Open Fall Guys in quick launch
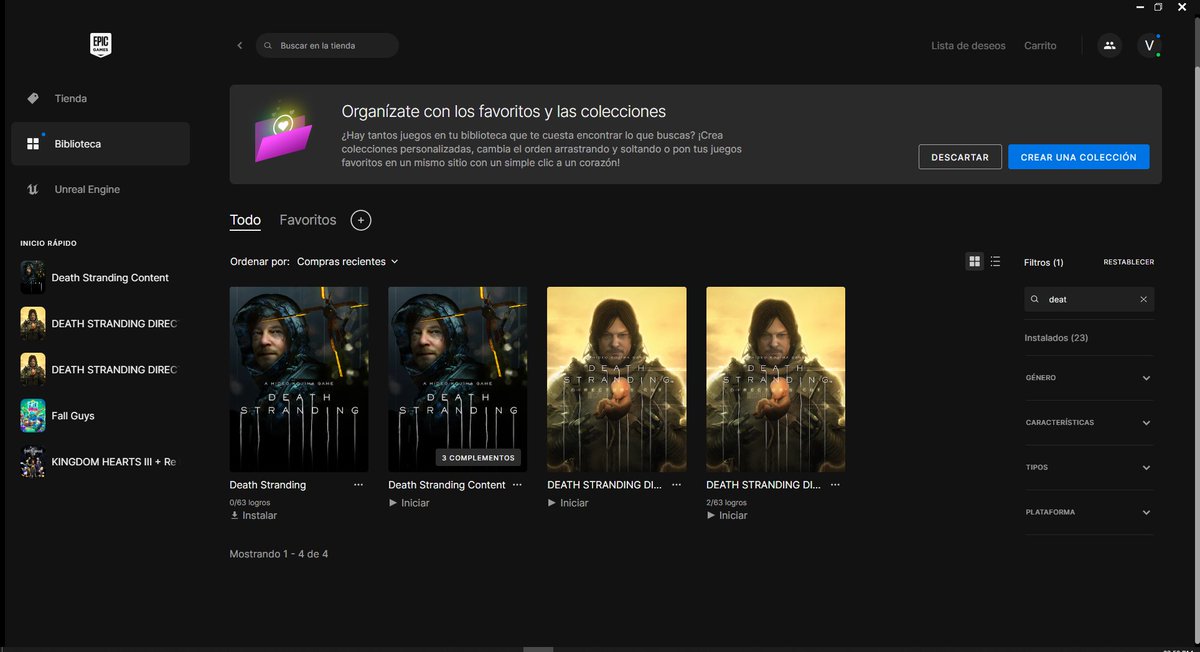1200x652 pixels. (99, 415)
